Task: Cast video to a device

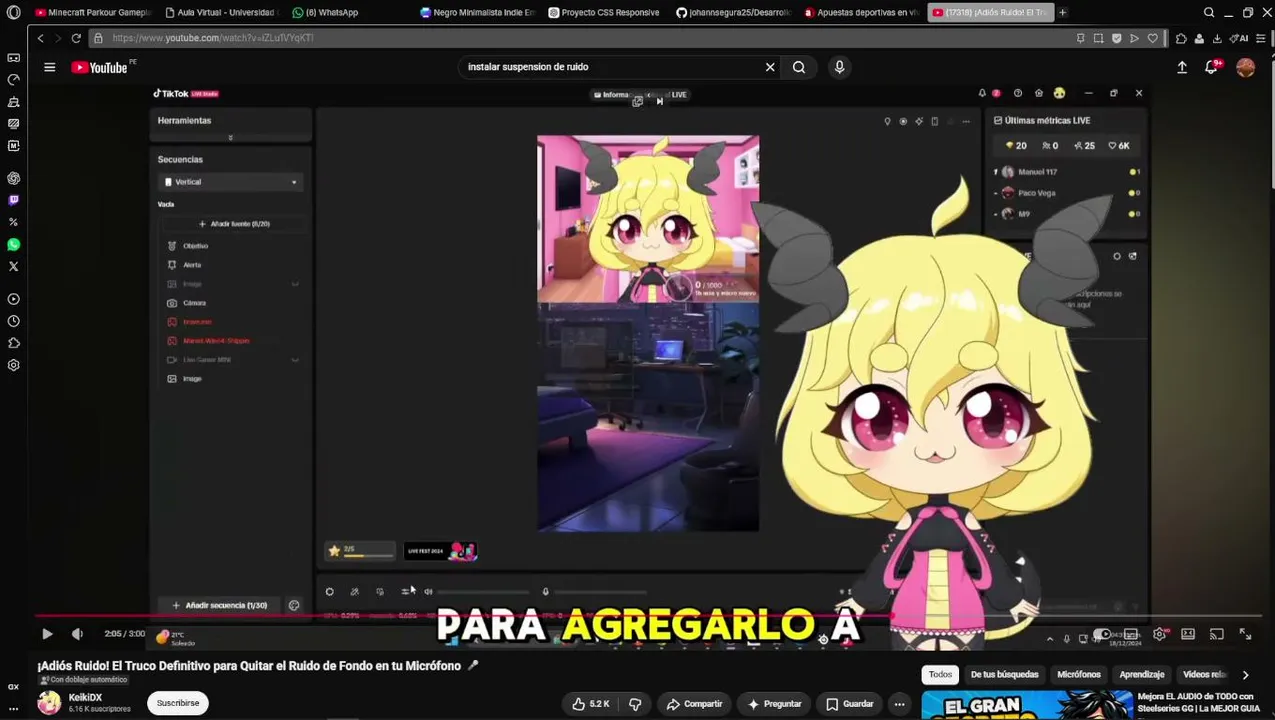Action: (x=1216, y=634)
